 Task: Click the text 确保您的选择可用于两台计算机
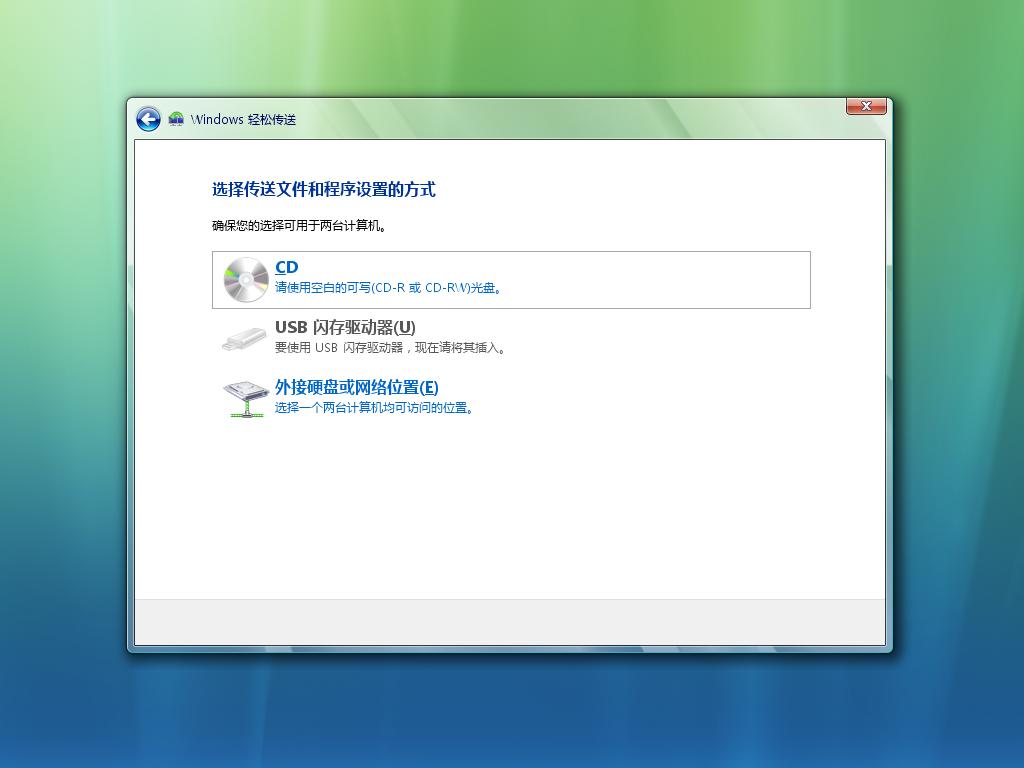[299, 226]
